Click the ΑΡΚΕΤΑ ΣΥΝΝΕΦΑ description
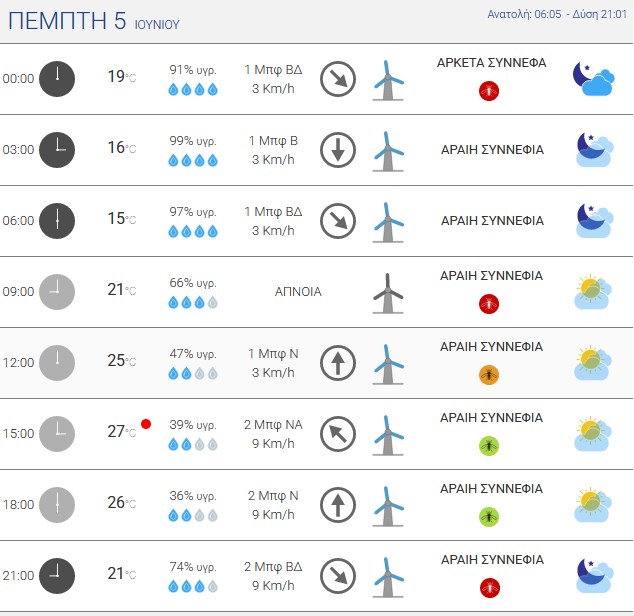The image size is (634, 616). tap(491, 63)
